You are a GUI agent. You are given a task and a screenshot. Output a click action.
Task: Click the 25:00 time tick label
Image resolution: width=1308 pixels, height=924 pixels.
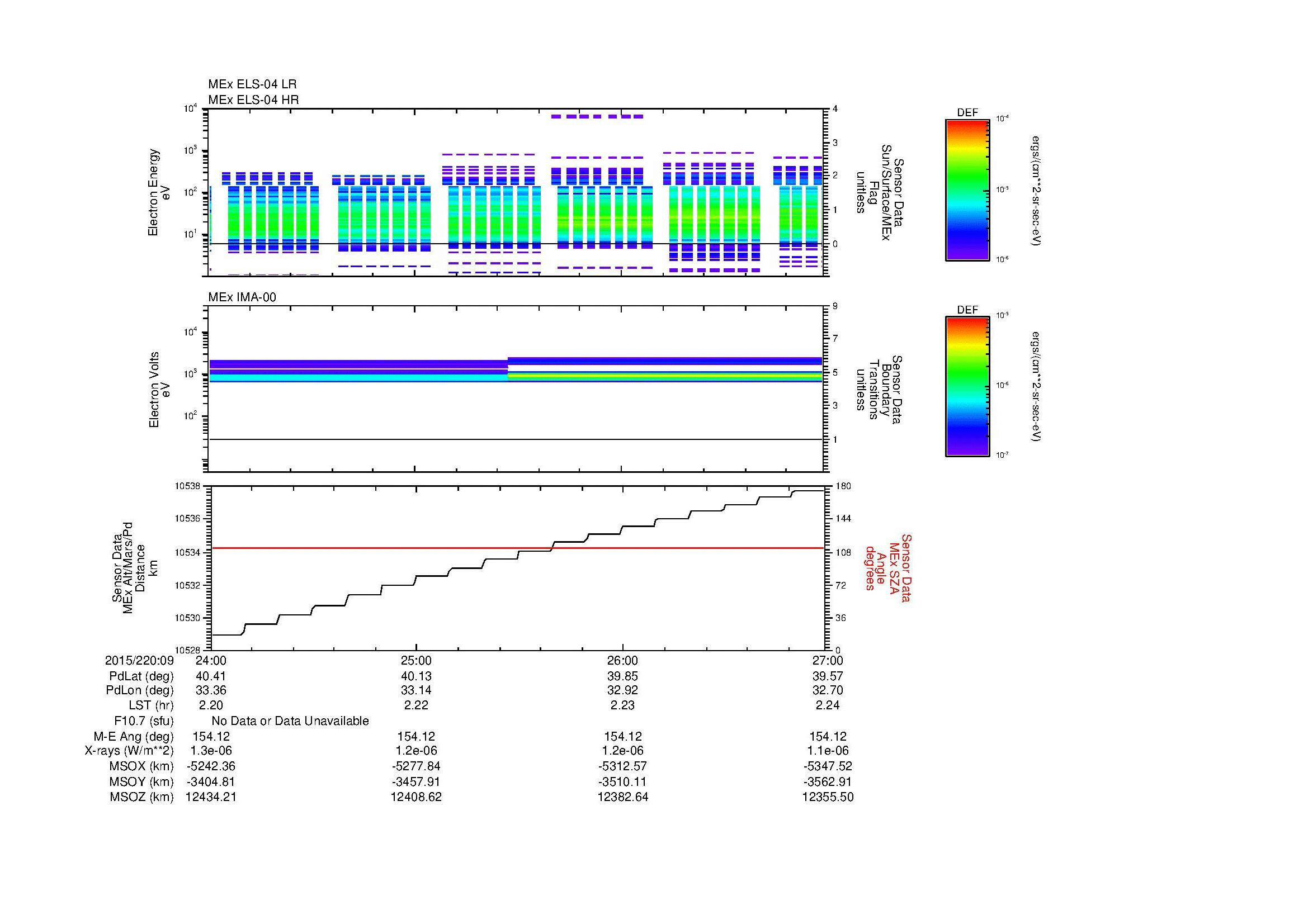[417, 660]
